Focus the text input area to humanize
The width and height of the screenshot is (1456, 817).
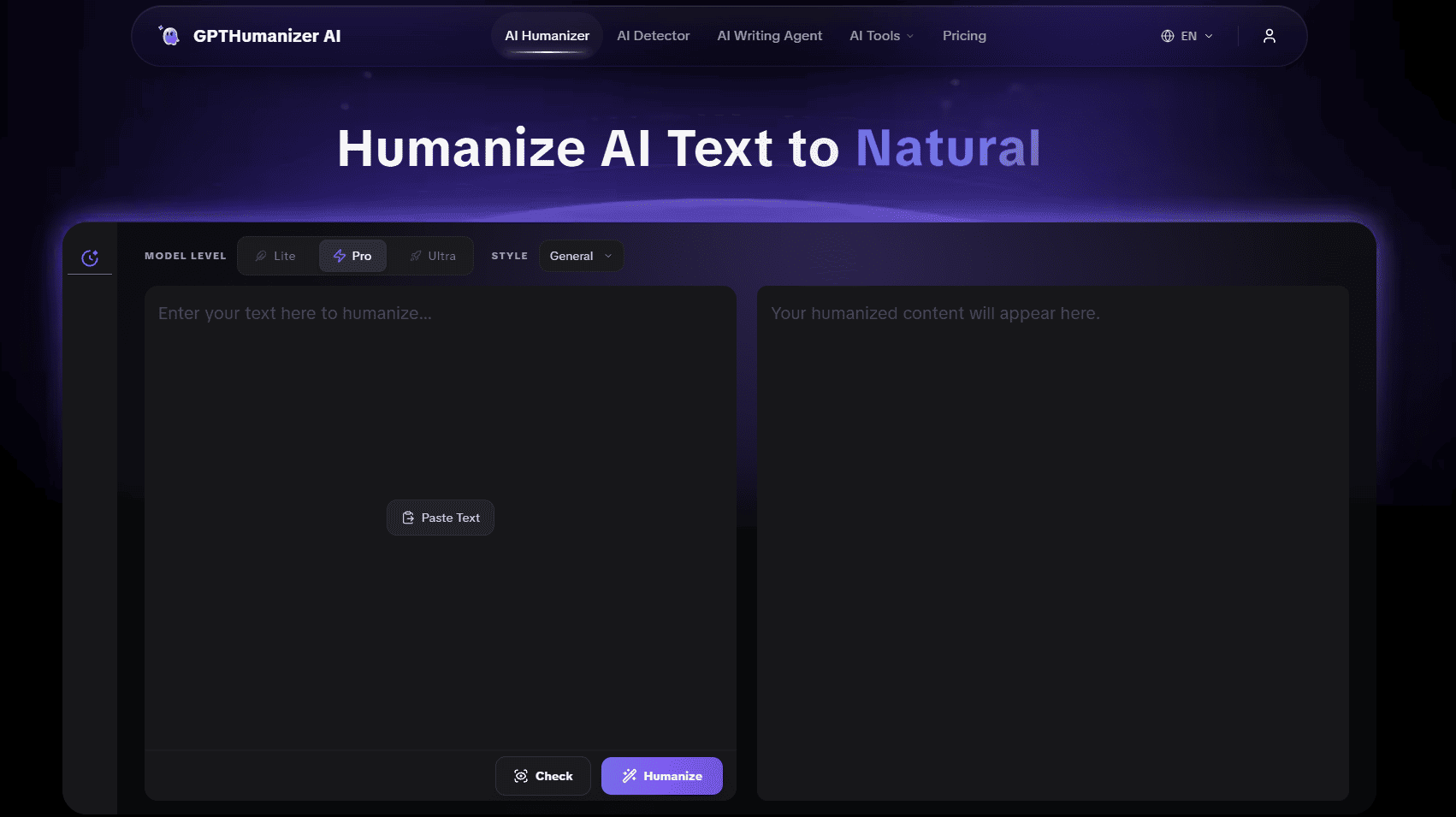click(441, 518)
